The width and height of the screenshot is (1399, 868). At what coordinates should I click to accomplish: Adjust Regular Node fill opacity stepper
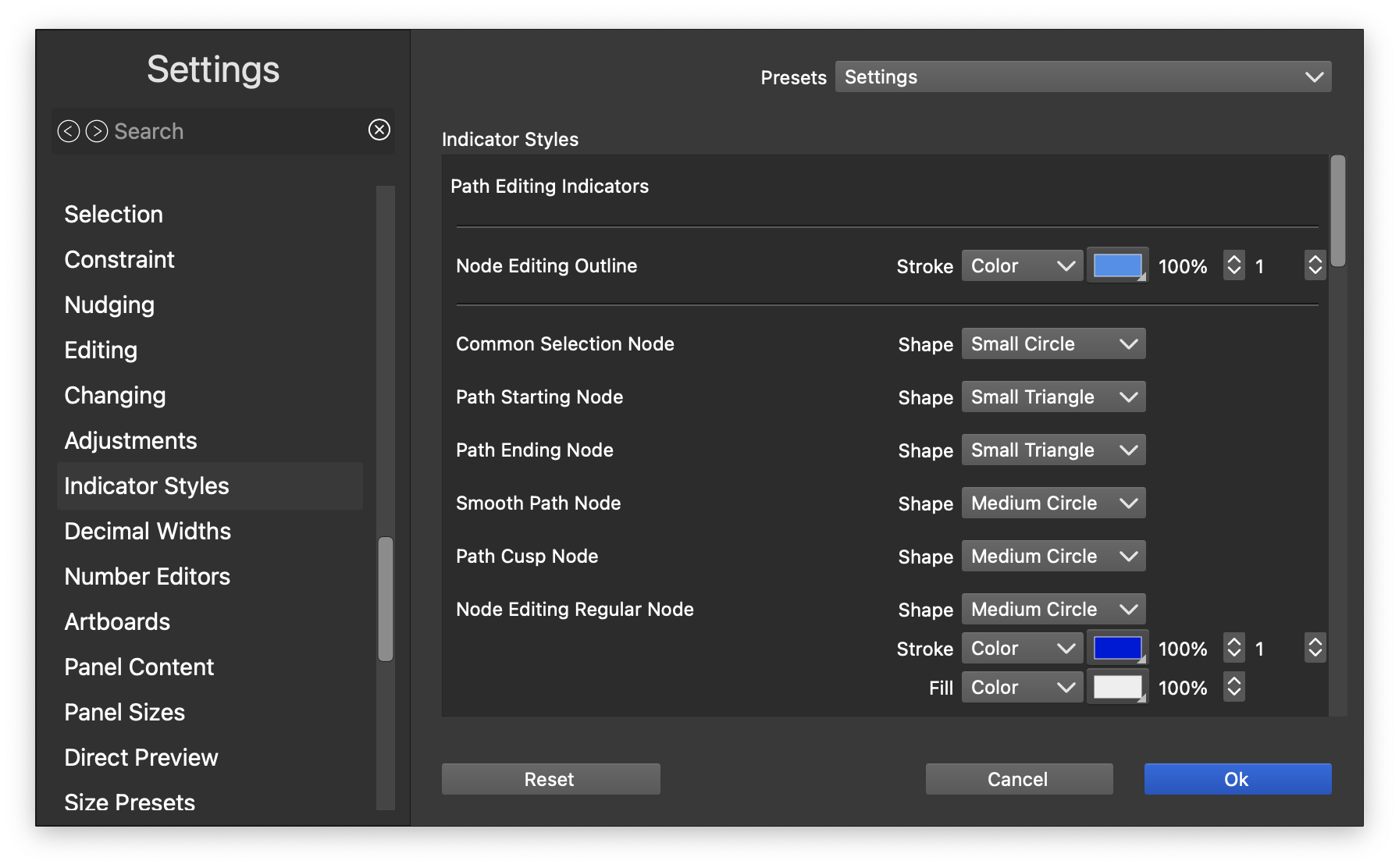pos(1233,688)
